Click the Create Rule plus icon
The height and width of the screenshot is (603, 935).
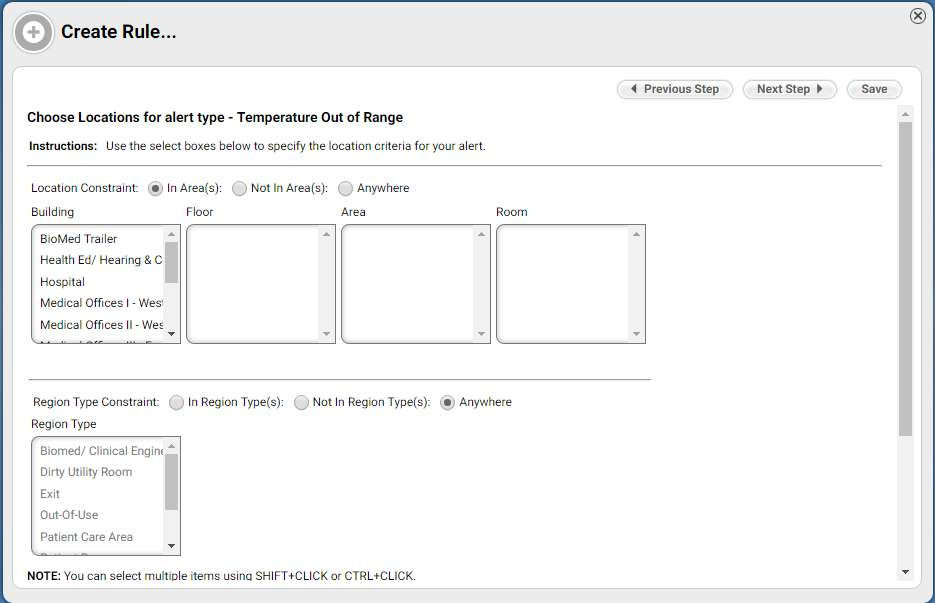[x=33, y=32]
